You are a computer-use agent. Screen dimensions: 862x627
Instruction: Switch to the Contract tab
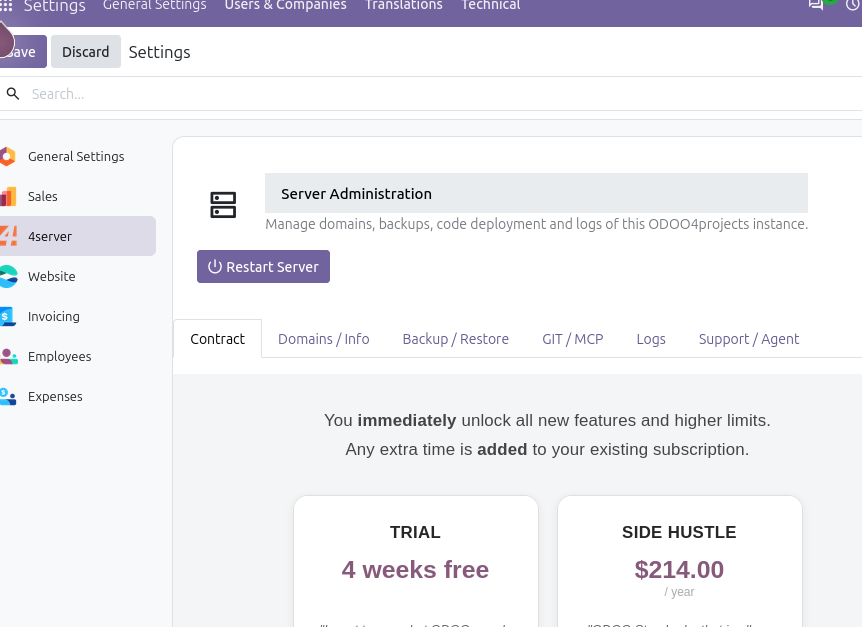pos(218,339)
